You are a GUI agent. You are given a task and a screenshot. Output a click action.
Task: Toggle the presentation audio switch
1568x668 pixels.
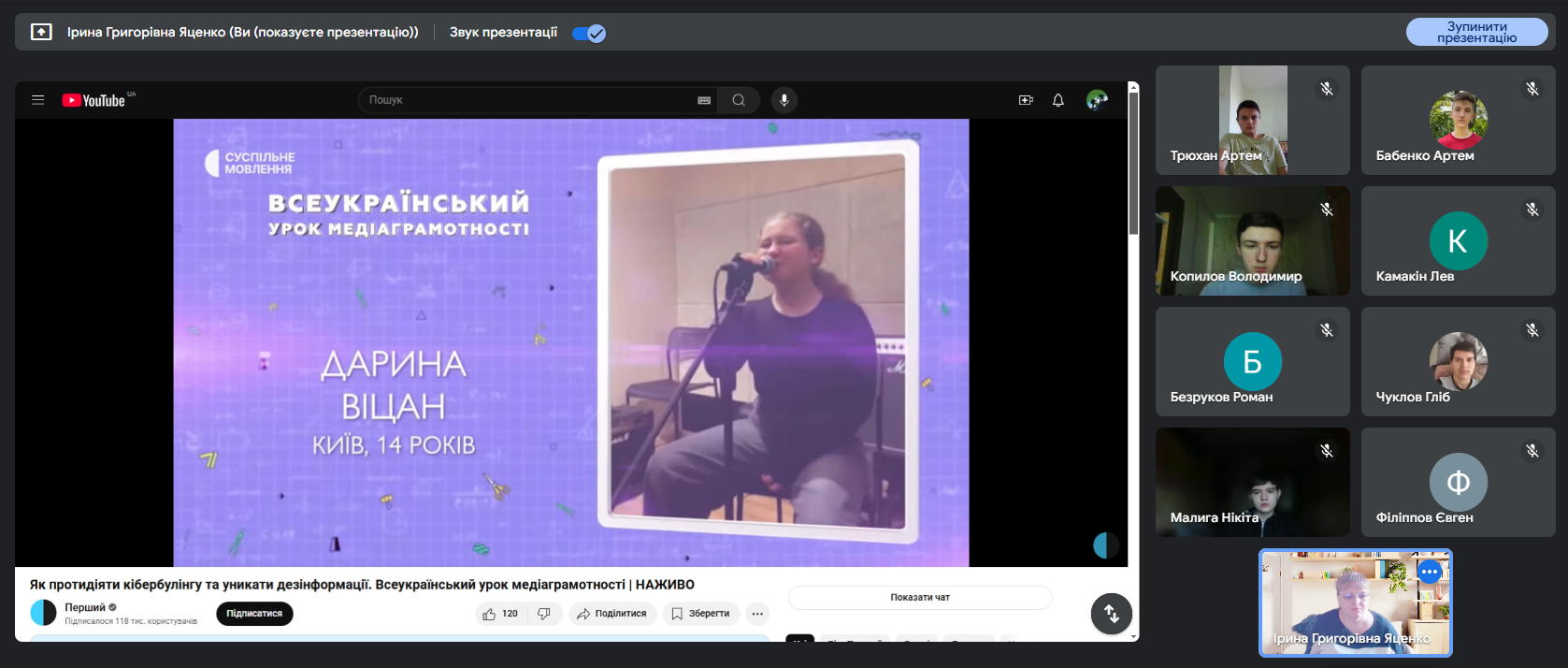click(589, 34)
